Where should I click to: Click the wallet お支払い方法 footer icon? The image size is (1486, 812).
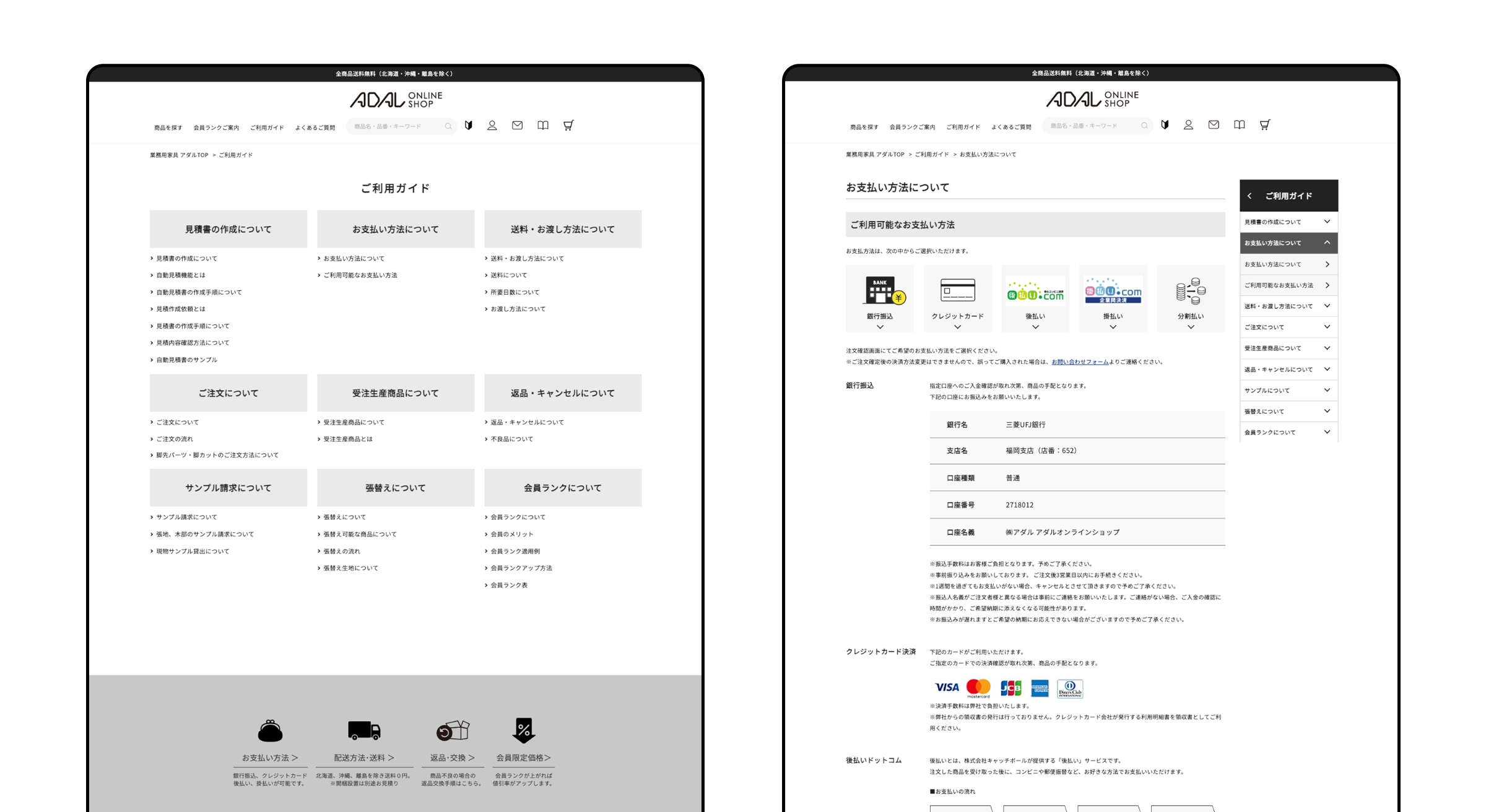click(x=270, y=732)
